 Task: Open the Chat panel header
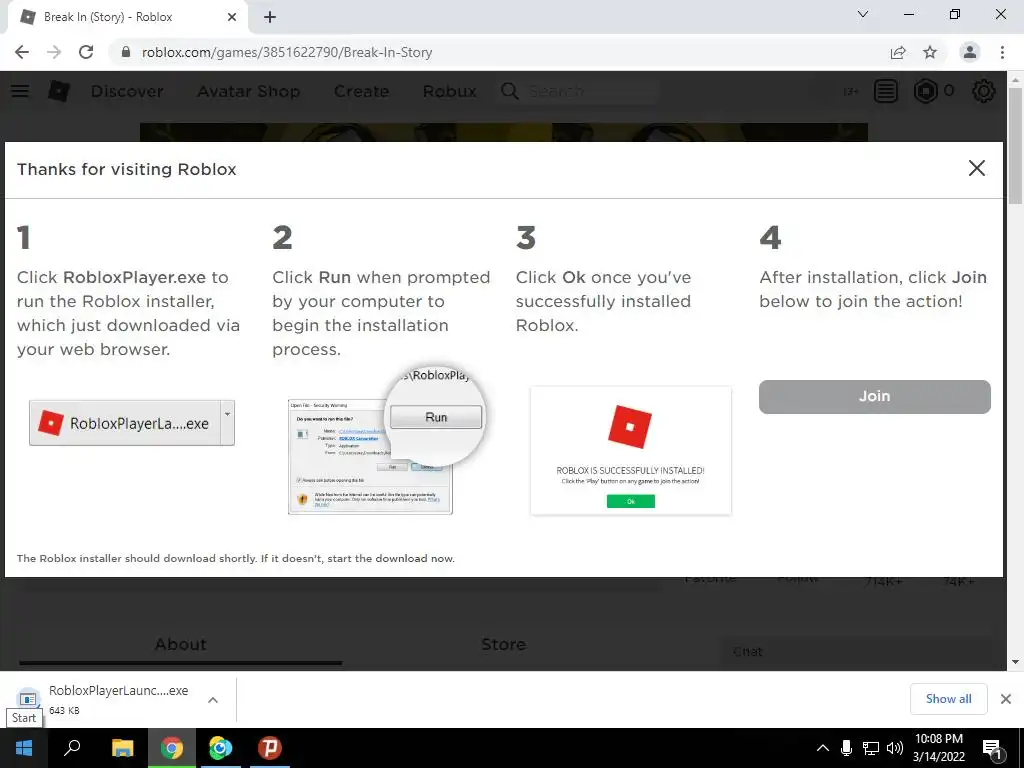click(x=856, y=651)
